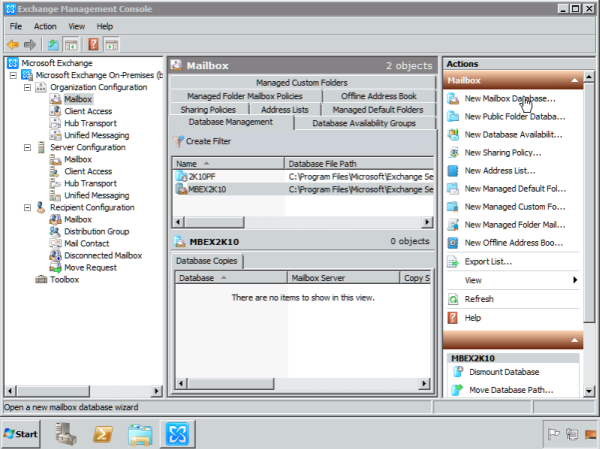
Task: Switch to the Managed Default Folders tab
Action: 378,110
